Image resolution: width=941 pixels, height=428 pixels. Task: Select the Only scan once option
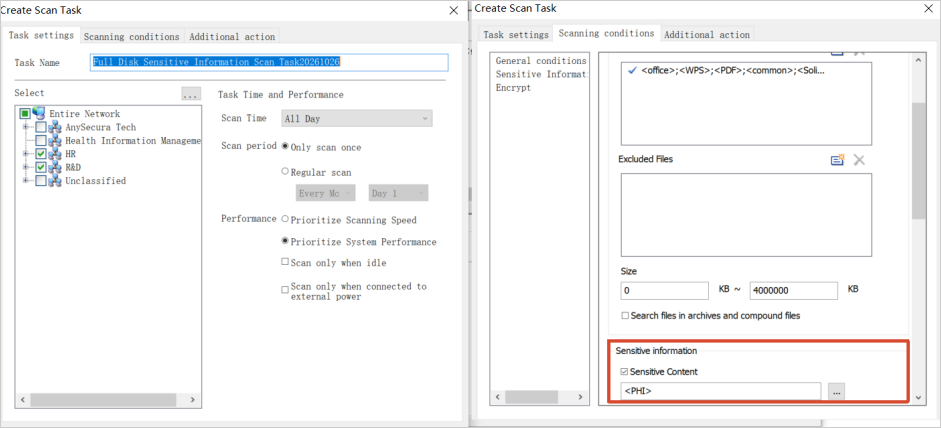[x=285, y=147]
